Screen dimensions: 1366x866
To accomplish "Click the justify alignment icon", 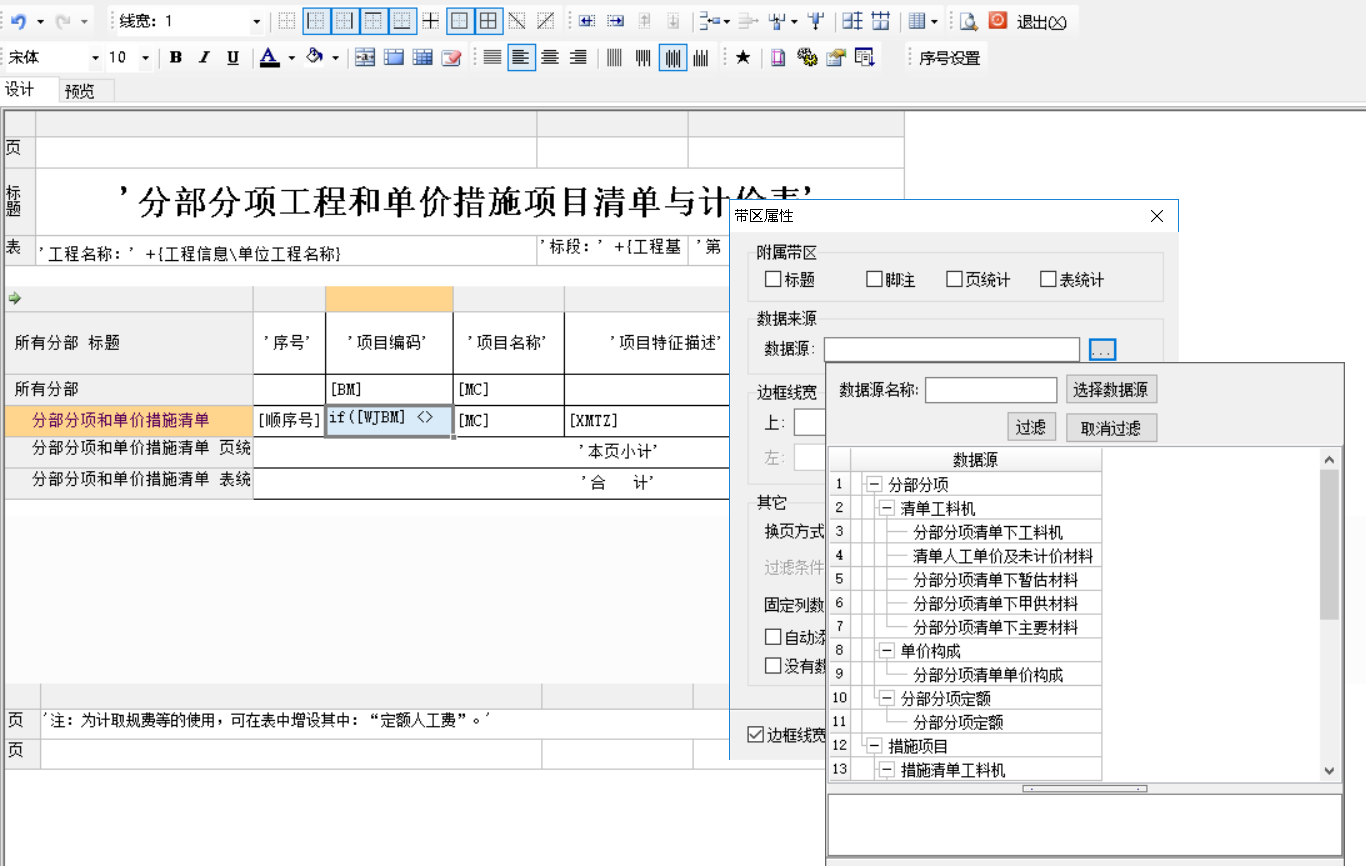I will coord(492,58).
